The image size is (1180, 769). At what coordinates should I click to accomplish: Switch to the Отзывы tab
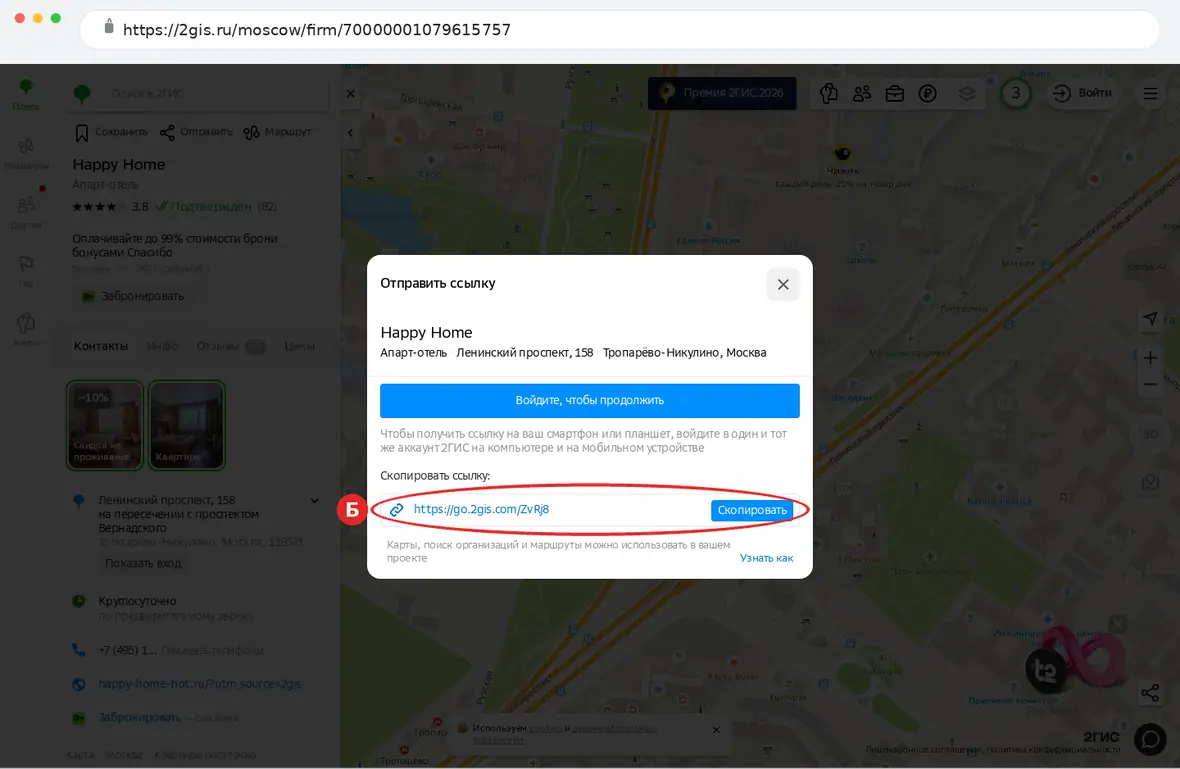[230, 346]
